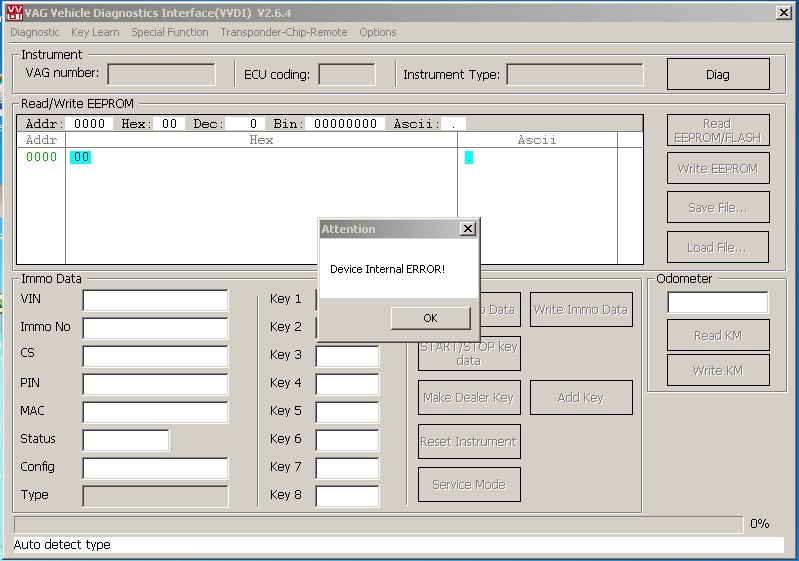Click the Key 3 input field
This screenshot has width=799, height=561.
click(348, 356)
